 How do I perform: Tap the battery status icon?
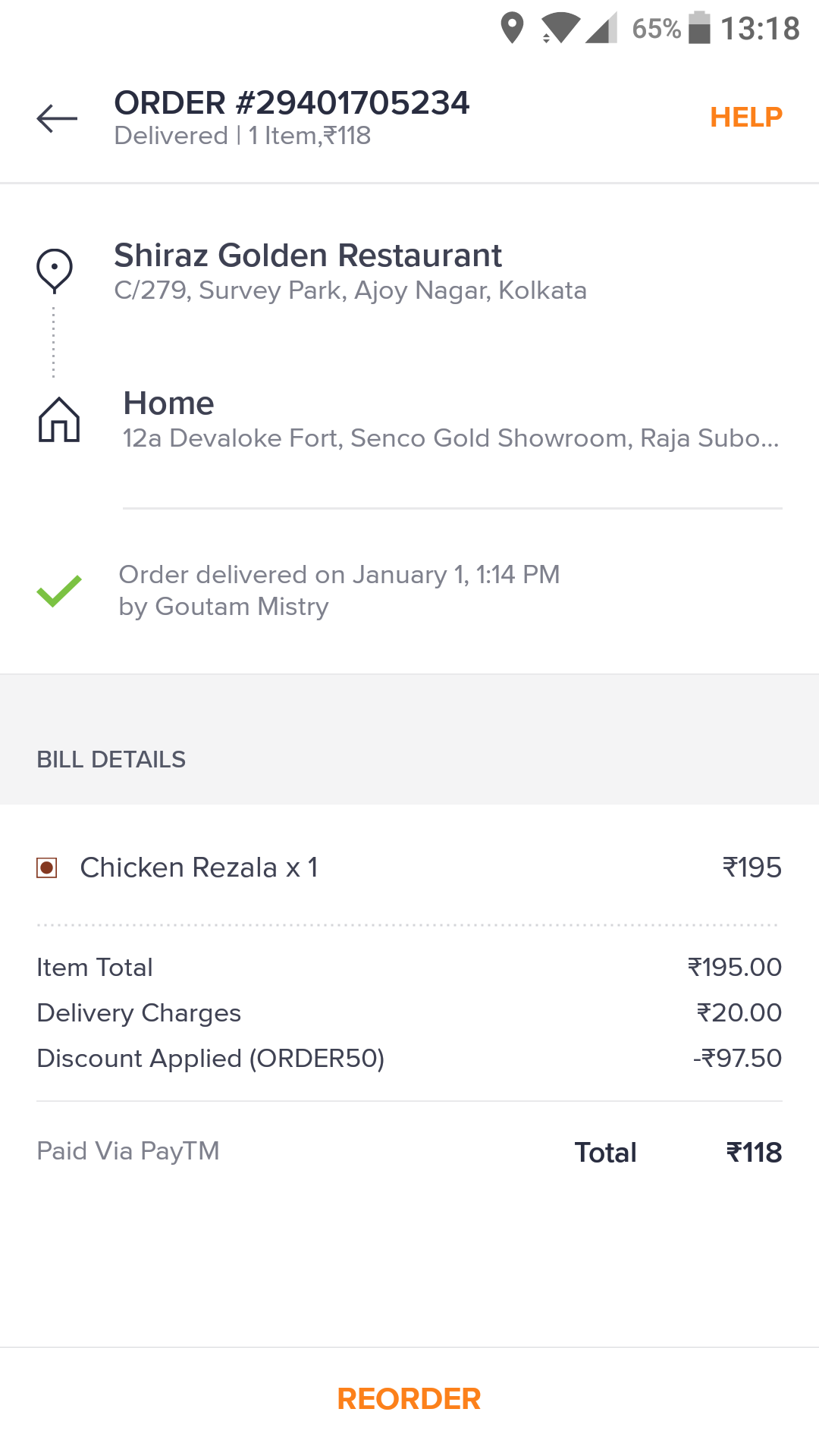pyautogui.click(x=699, y=29)
